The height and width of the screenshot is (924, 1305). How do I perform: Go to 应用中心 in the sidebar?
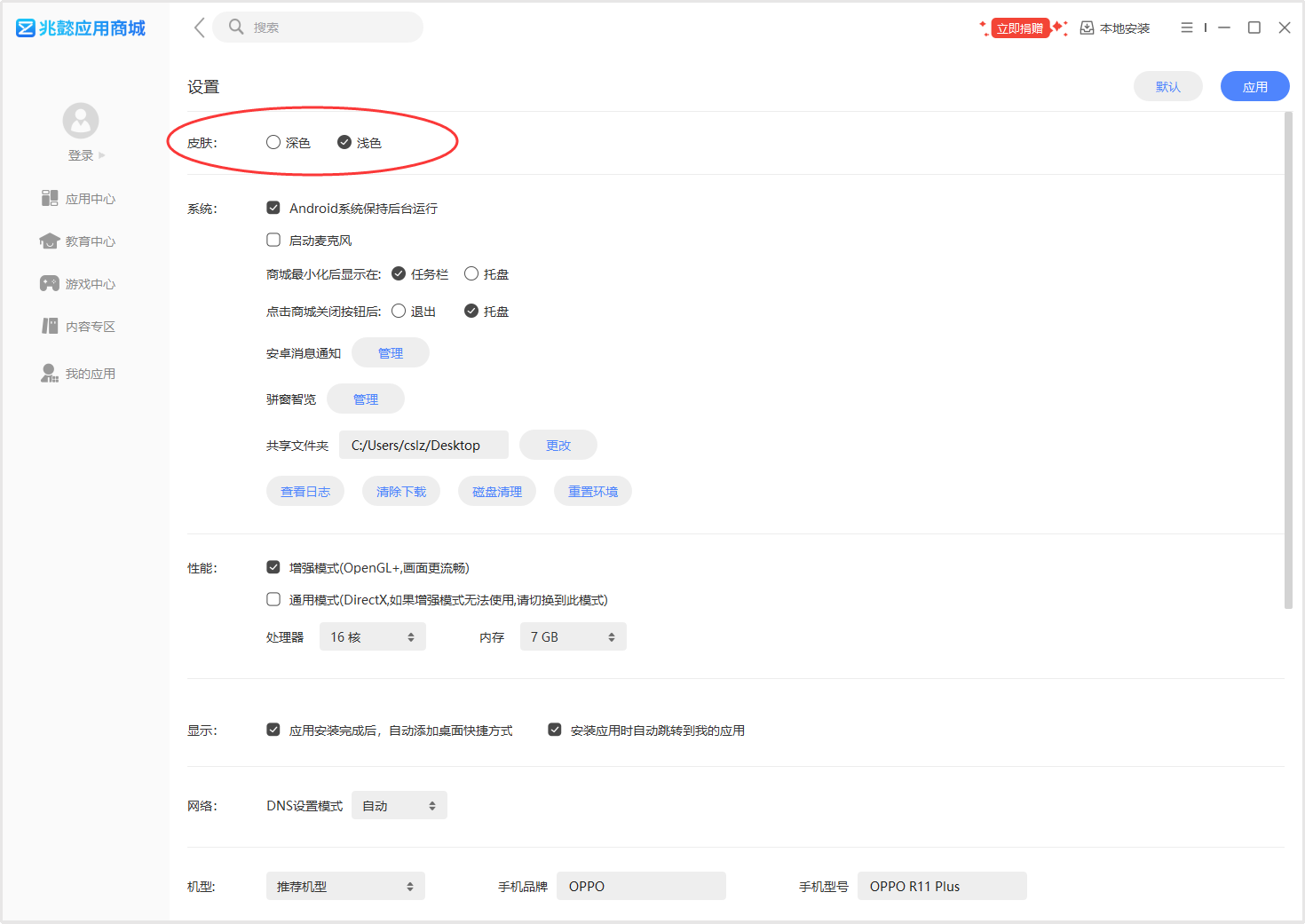pos(79,199)
